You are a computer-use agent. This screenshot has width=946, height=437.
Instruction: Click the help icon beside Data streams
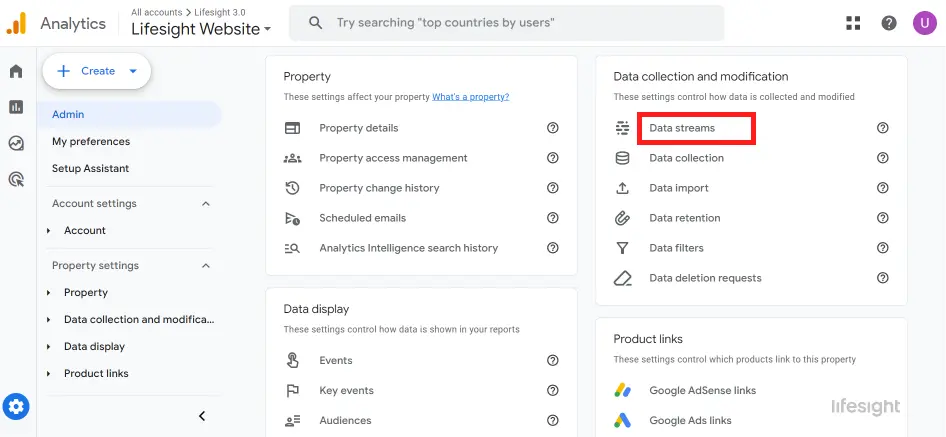[x=883, y=128]
